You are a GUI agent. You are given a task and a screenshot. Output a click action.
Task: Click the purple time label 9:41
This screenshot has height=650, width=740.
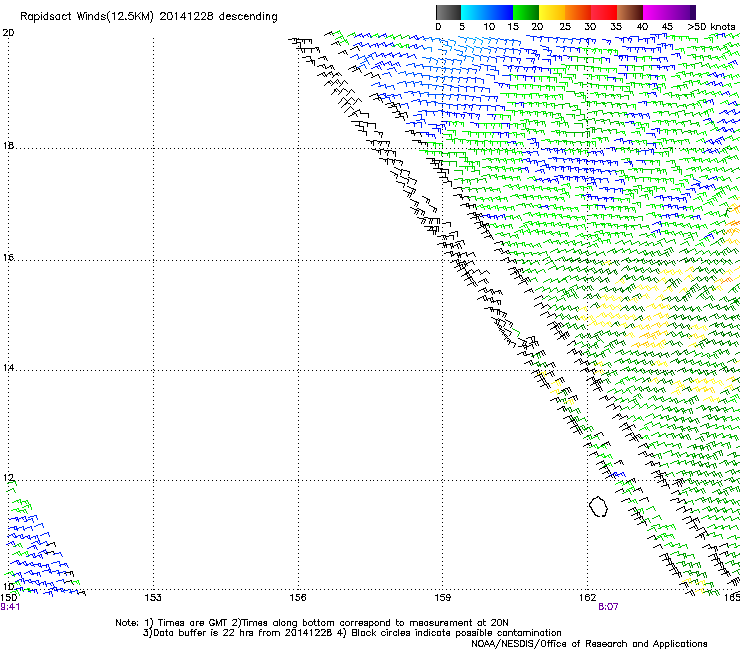[x=10, y=607]
